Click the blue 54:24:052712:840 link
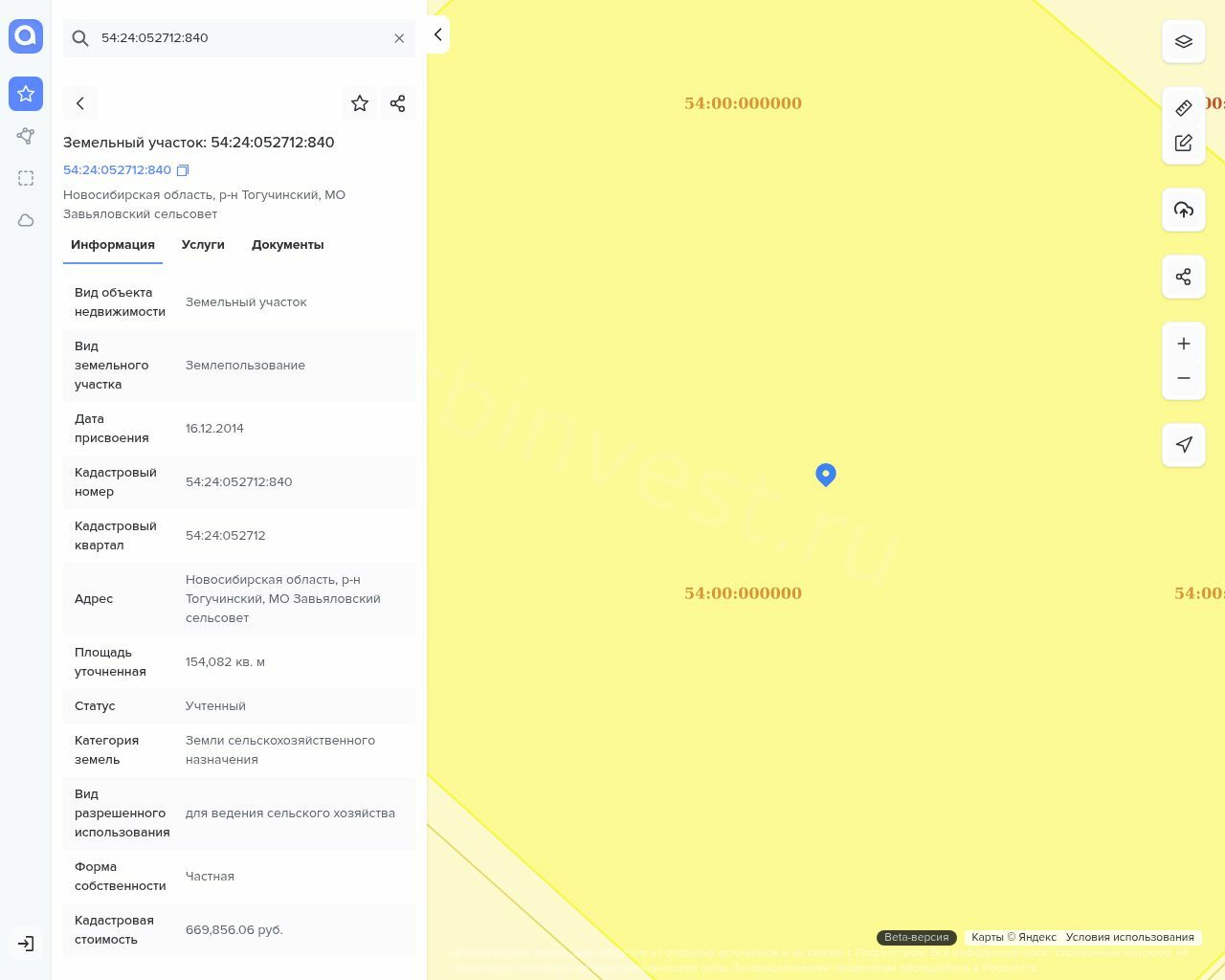1225x980 pixels. tap(117, 170)
